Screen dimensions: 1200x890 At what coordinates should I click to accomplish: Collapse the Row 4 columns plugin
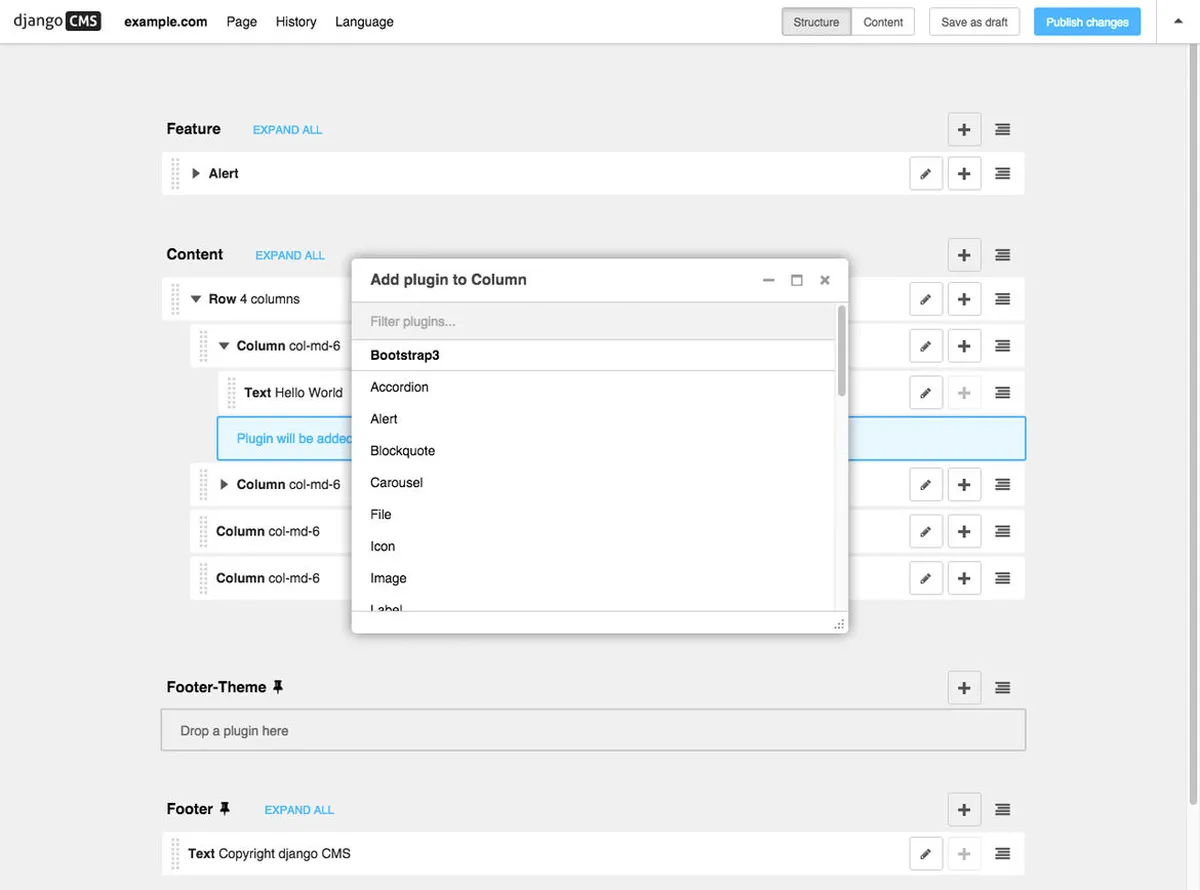[x=196, y=299]
